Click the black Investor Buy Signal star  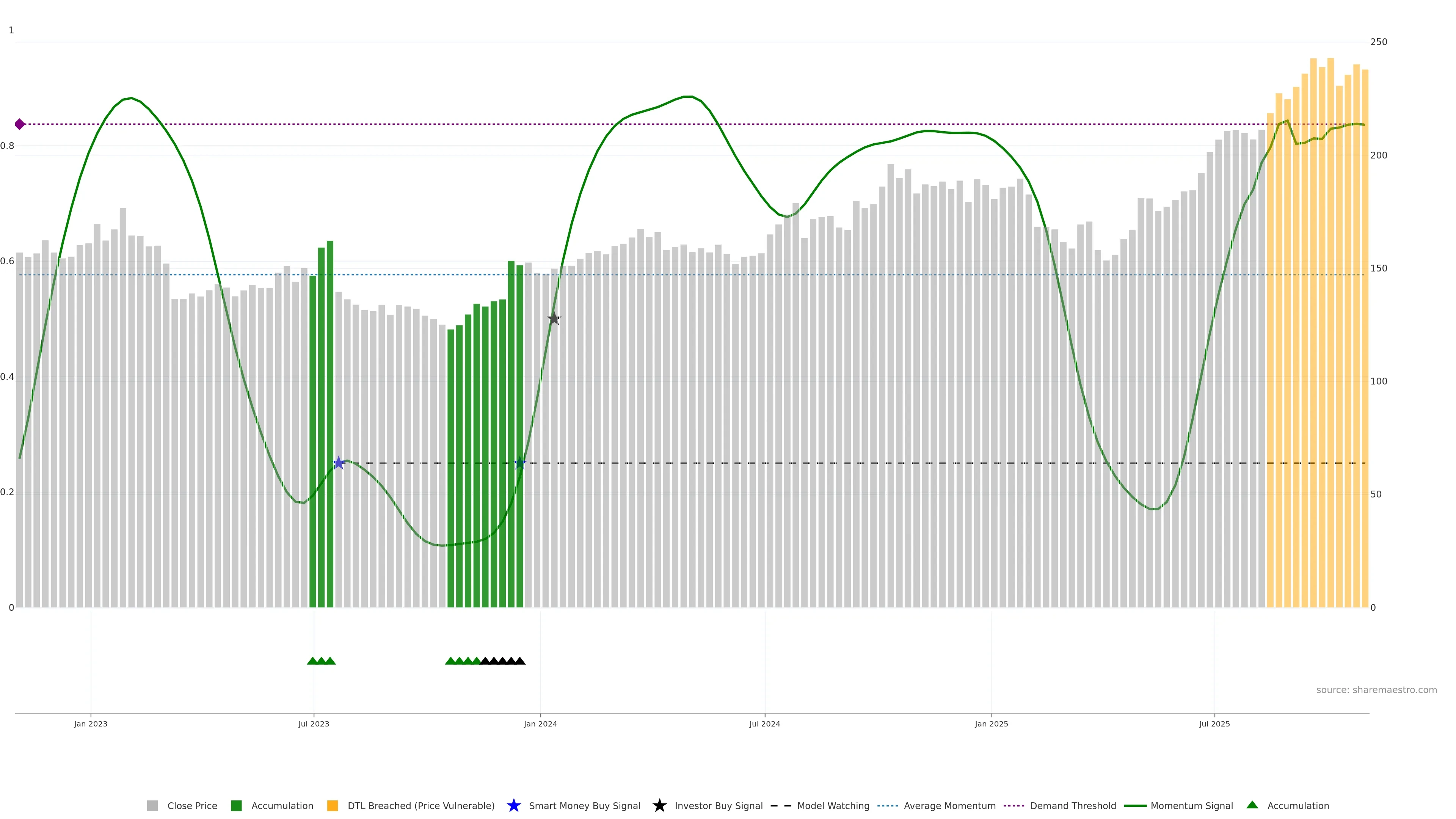click(554, 319)
